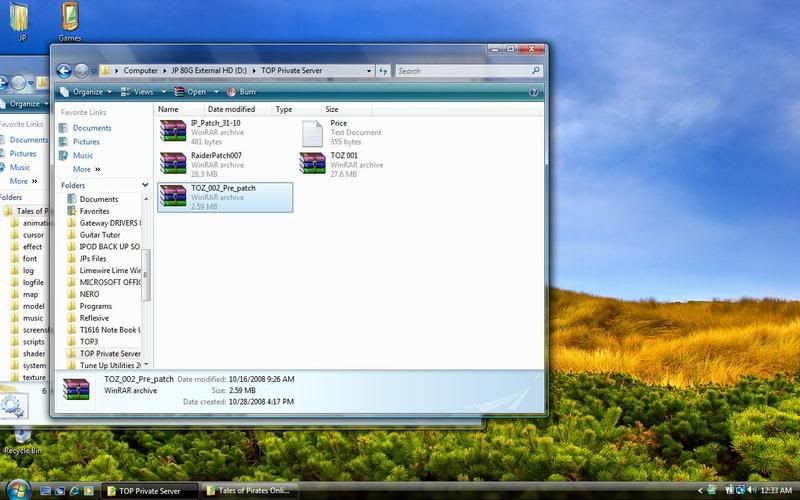This screenshot has height=500, width=800.
Task: Collapse the Folders pane chevron
Action: (x=145, y=185)
